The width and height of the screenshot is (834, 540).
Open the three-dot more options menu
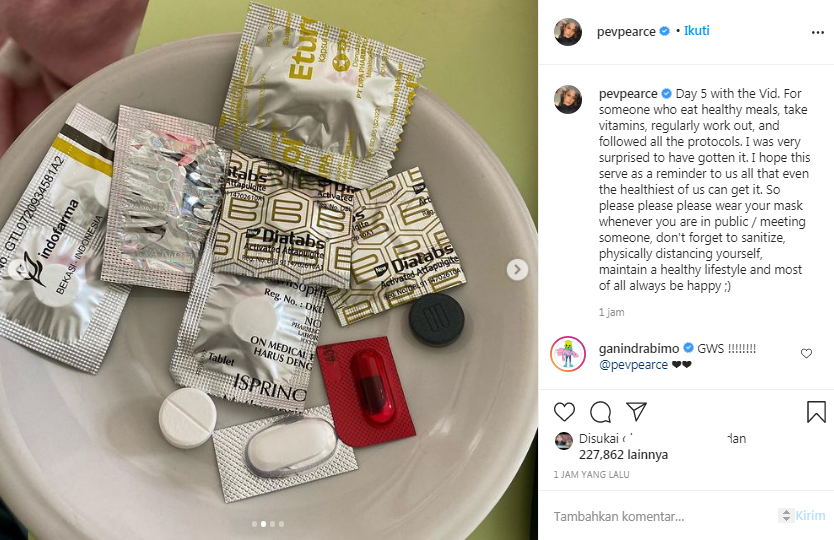(818, 32)
